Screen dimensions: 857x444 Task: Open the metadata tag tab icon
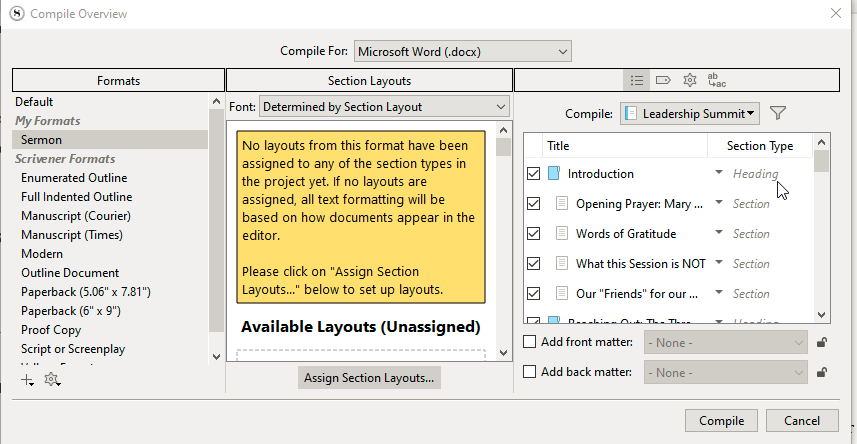(662, 80)
